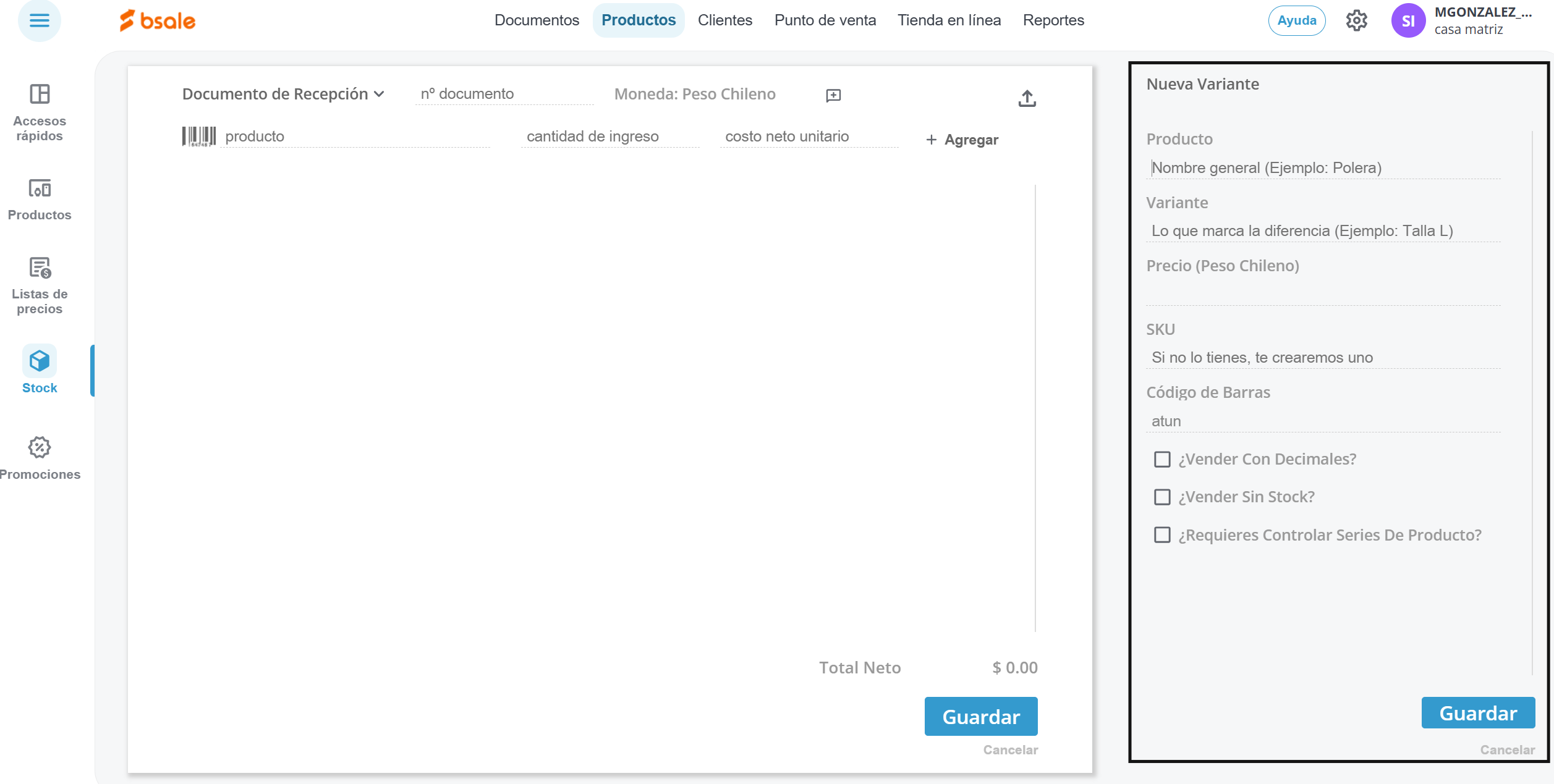Select Listas de precios sidebar icon
The width and height of the screenshot is (1554, 784).
[40, 268]
